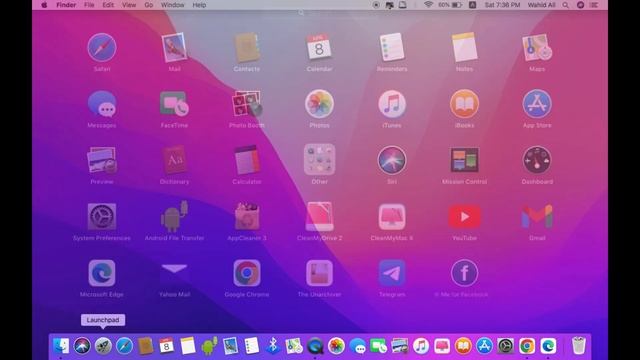Open the Yahoo Mail app

[x=174, y=269]
